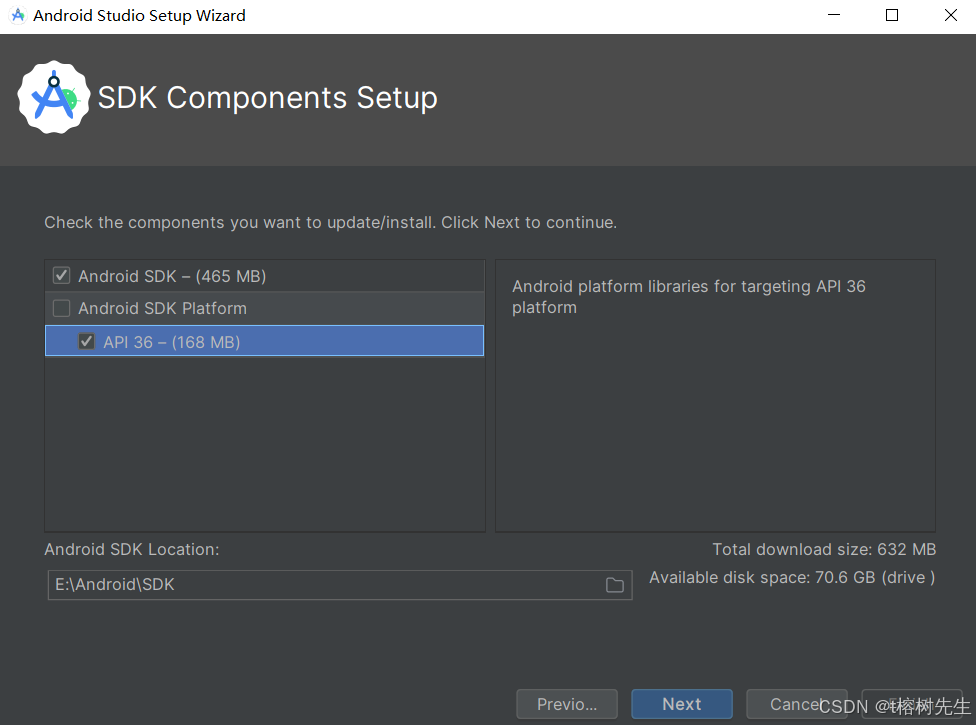Click the Next button
Viewport: 976px width, 725px height.
[x=682, y=704]
